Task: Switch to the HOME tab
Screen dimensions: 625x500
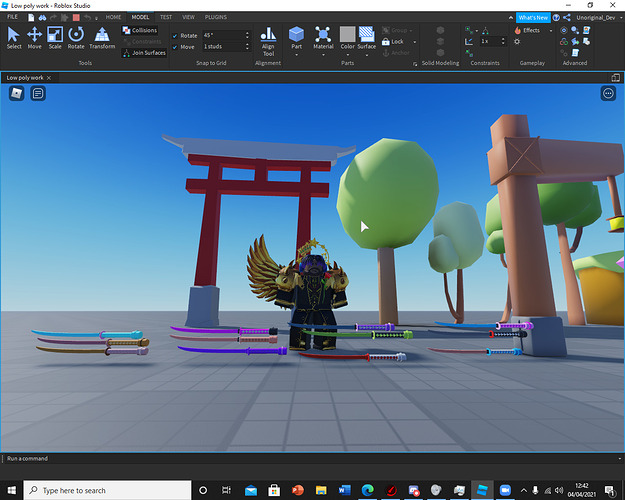Action: tap(113, 17)
